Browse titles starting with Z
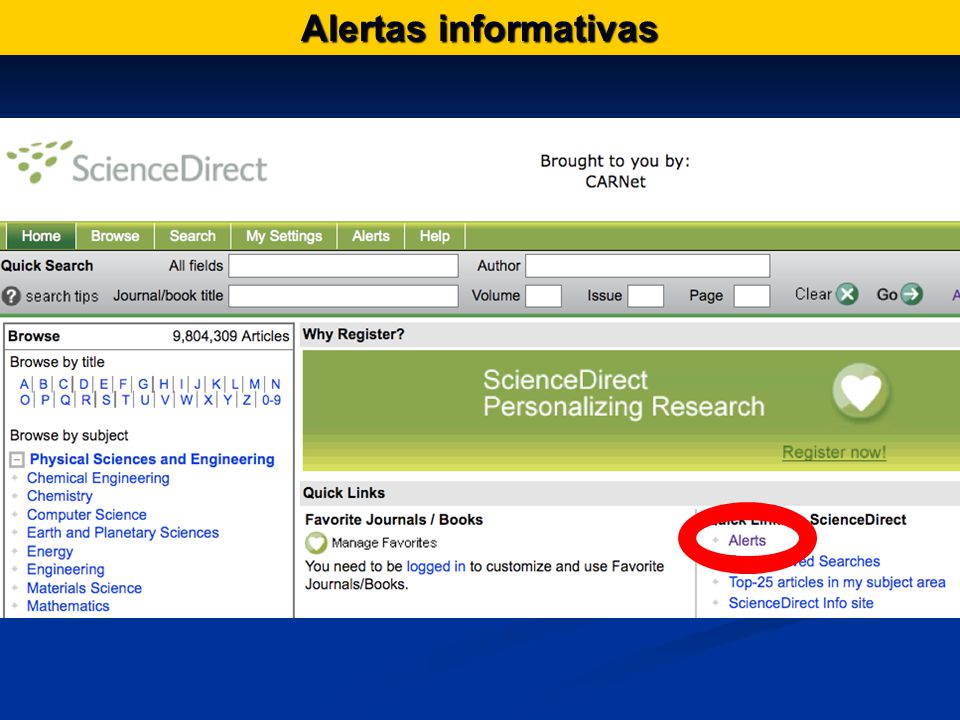Viewport: 960px width, 720px height. [x=247, y=400]
